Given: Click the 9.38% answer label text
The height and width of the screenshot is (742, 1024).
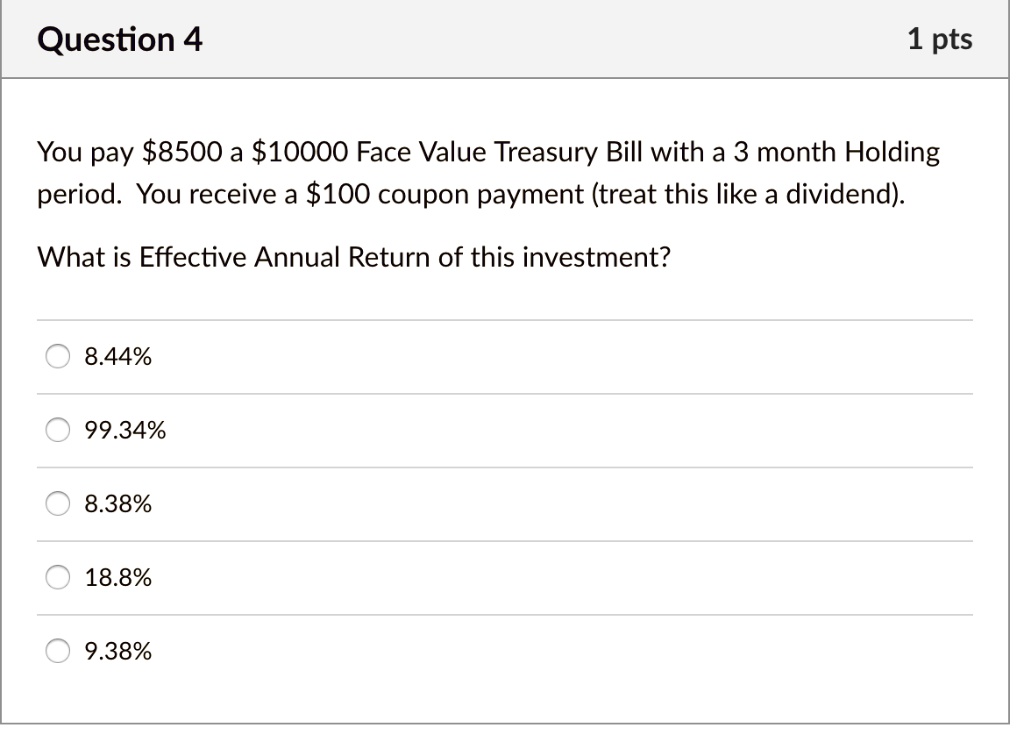Looking at the screenshot, I should coord(118,651).
